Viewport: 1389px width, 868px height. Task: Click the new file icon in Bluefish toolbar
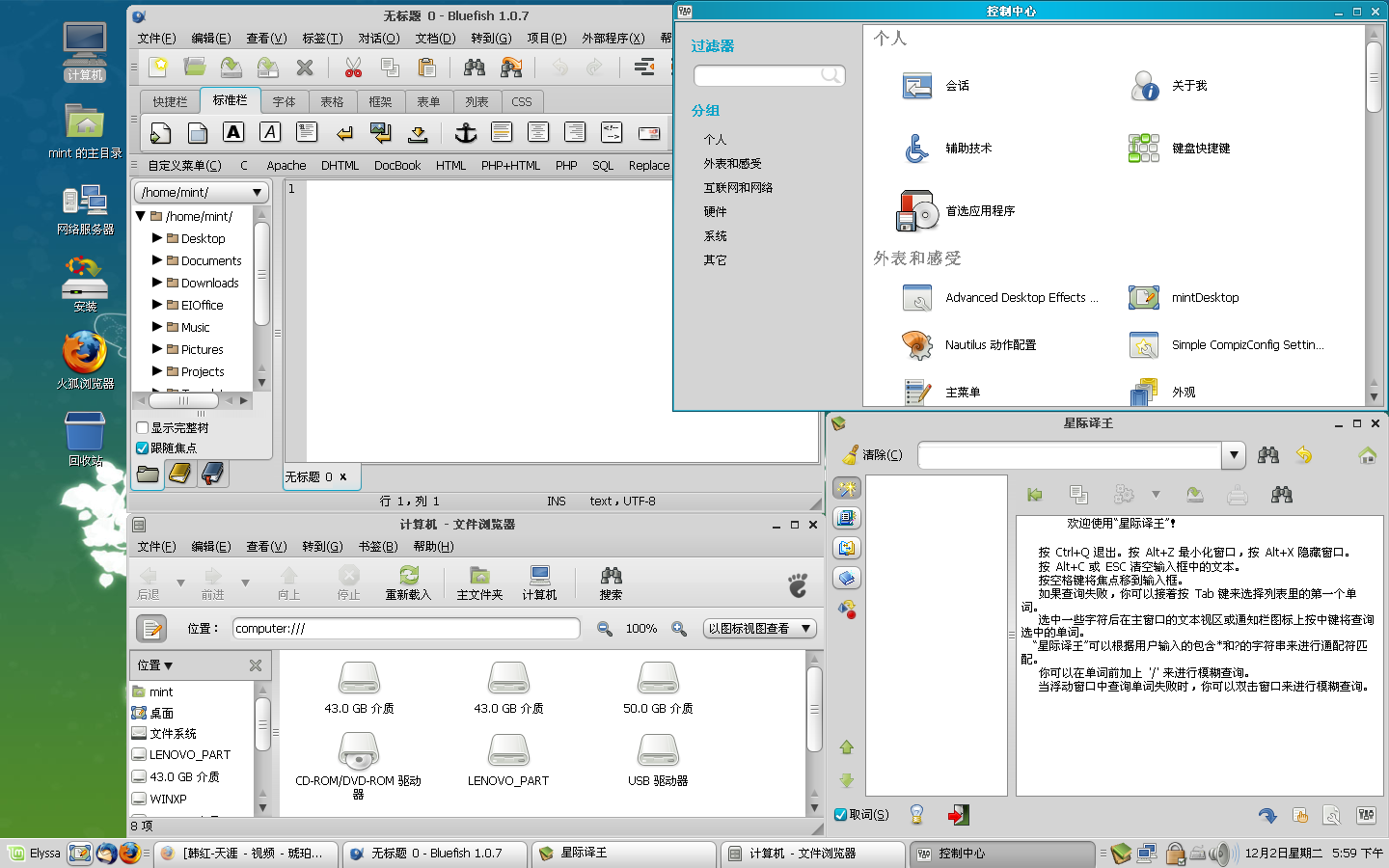tap(158, 68)
